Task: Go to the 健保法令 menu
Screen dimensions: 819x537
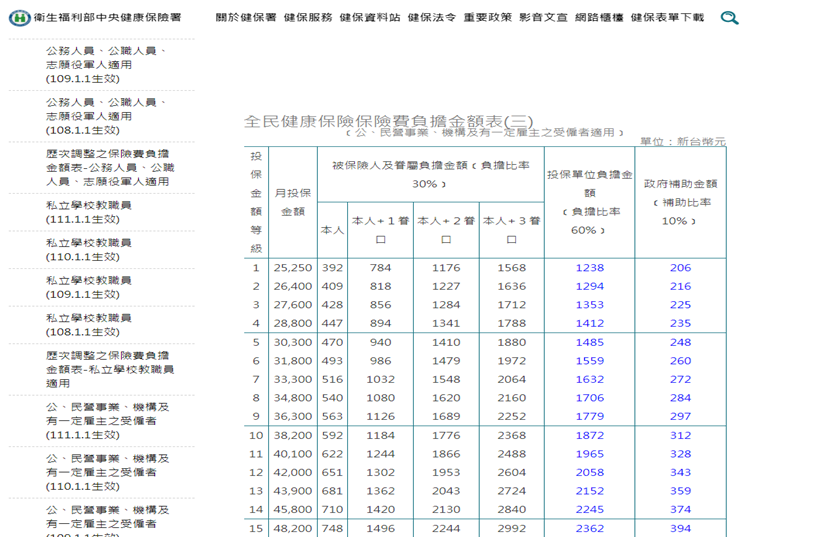Action: 432,18
